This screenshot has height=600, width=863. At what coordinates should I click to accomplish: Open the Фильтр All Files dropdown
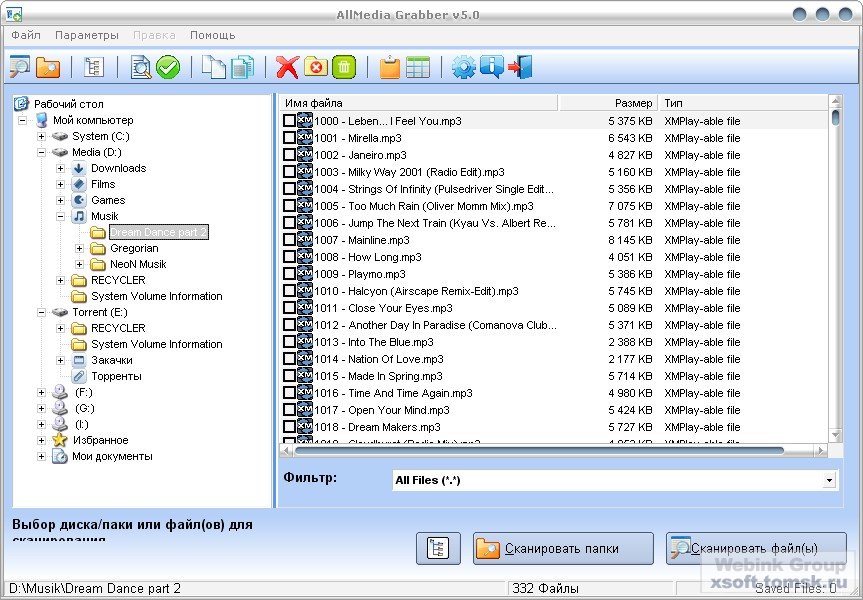[829, 481]
